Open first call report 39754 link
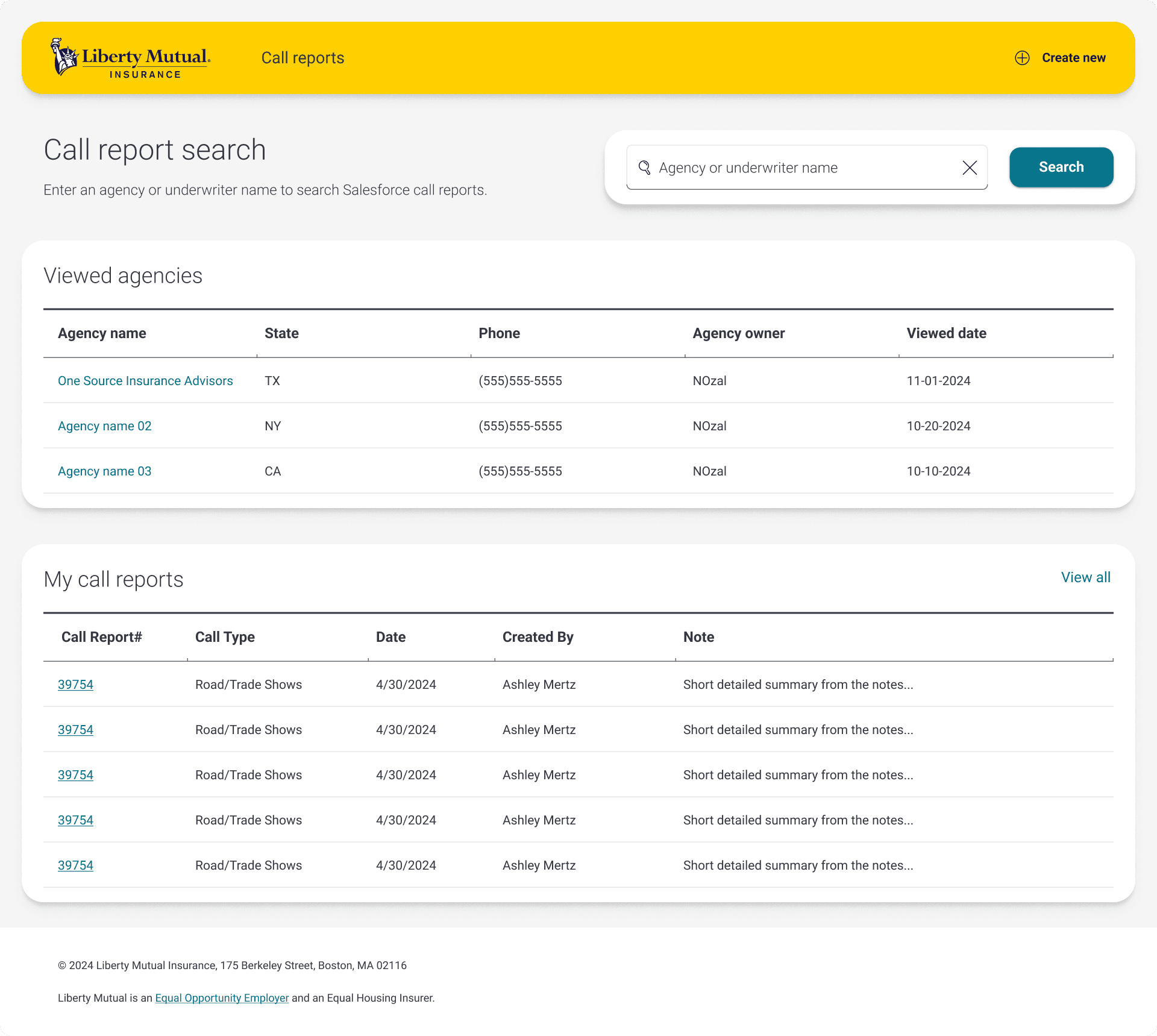Screen dimensions: 1157x1036 tap(75, 685)
